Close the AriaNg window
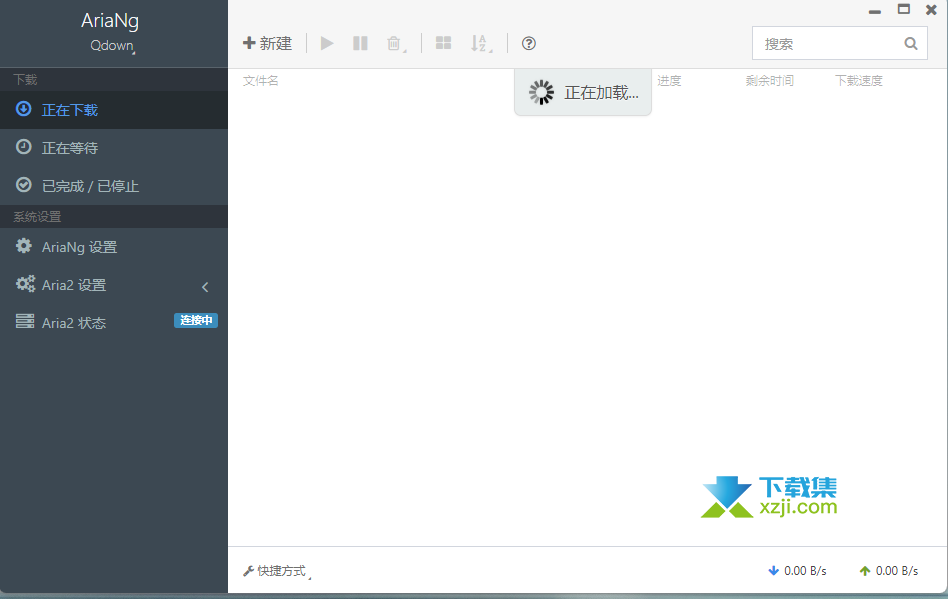This screenshot has height=599, width=948. (x=932, y=10)
